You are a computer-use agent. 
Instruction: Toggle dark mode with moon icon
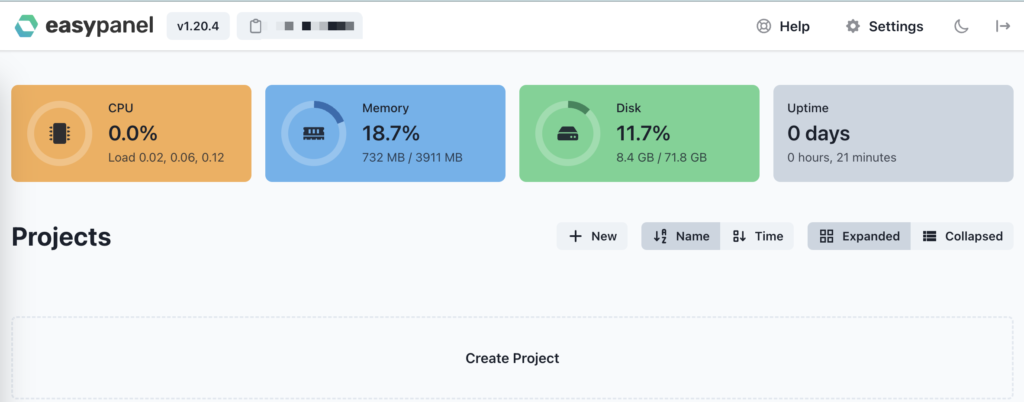point(961,26)
